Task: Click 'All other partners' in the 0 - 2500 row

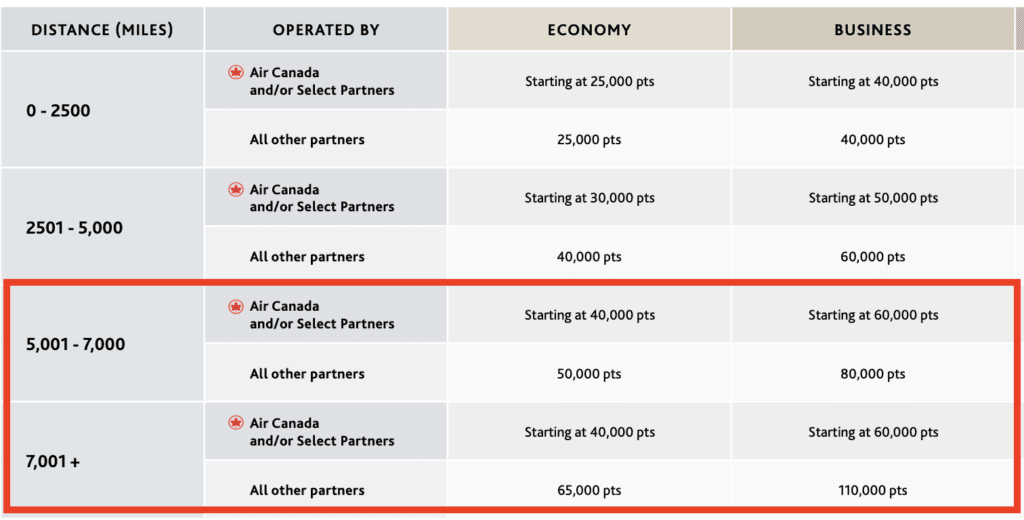Action: (x=307, y=140)
